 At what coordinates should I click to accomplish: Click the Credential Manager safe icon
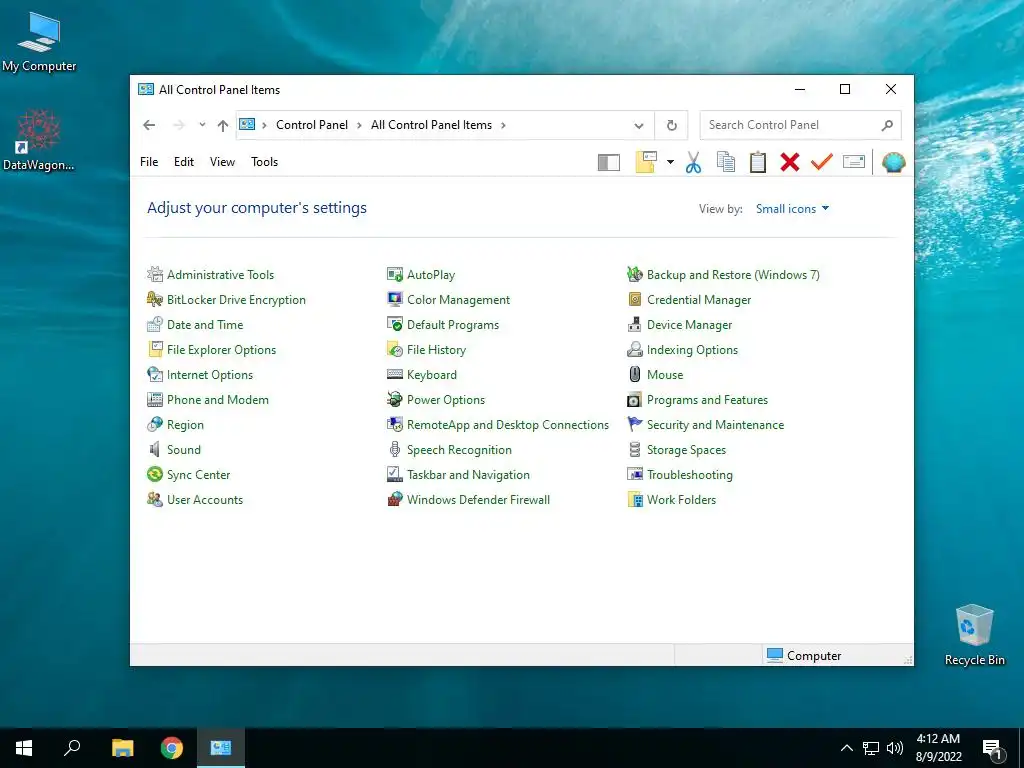coord(634,299)
